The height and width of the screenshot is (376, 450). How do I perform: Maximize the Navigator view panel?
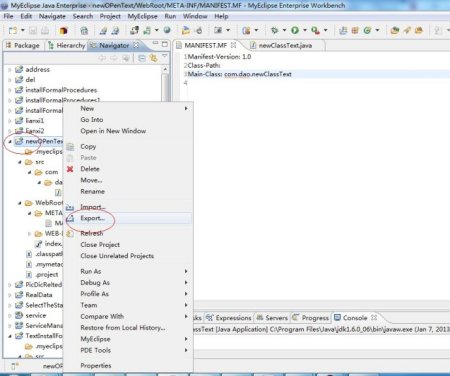click(x=165, y=44)
